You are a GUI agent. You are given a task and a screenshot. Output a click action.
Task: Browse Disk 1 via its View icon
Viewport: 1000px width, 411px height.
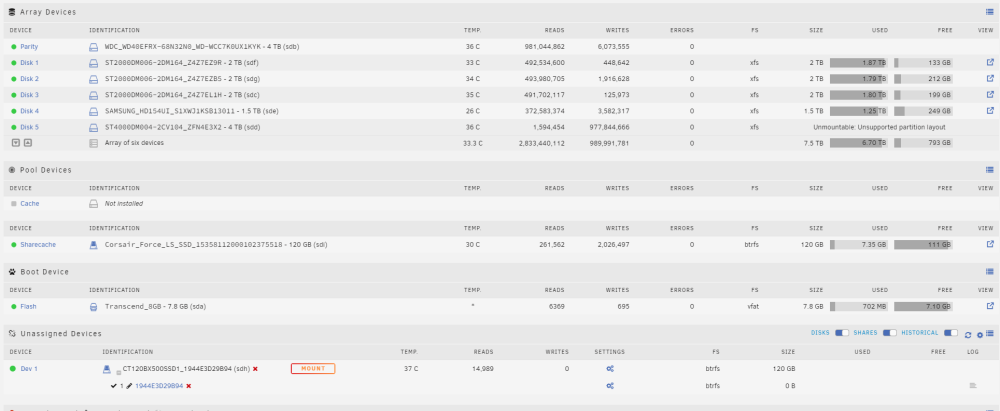(x=990, y=63)
